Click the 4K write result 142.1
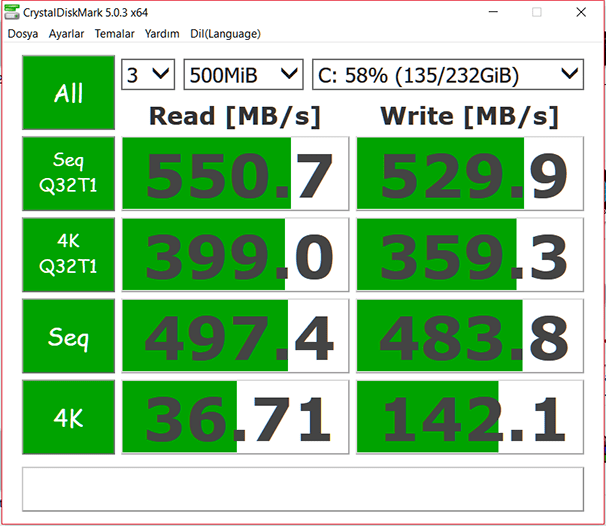Viewport: 606px width, 526px height. (470, 417)
